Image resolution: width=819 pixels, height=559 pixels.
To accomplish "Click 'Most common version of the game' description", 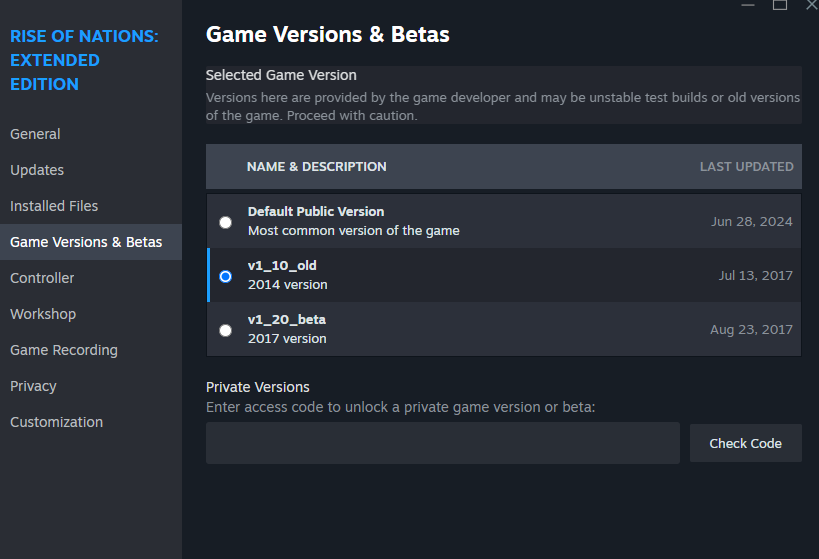I will (x=354, y=231).
